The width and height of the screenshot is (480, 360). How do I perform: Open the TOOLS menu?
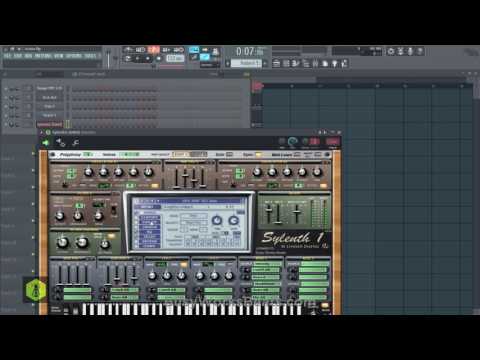(90, 56)
